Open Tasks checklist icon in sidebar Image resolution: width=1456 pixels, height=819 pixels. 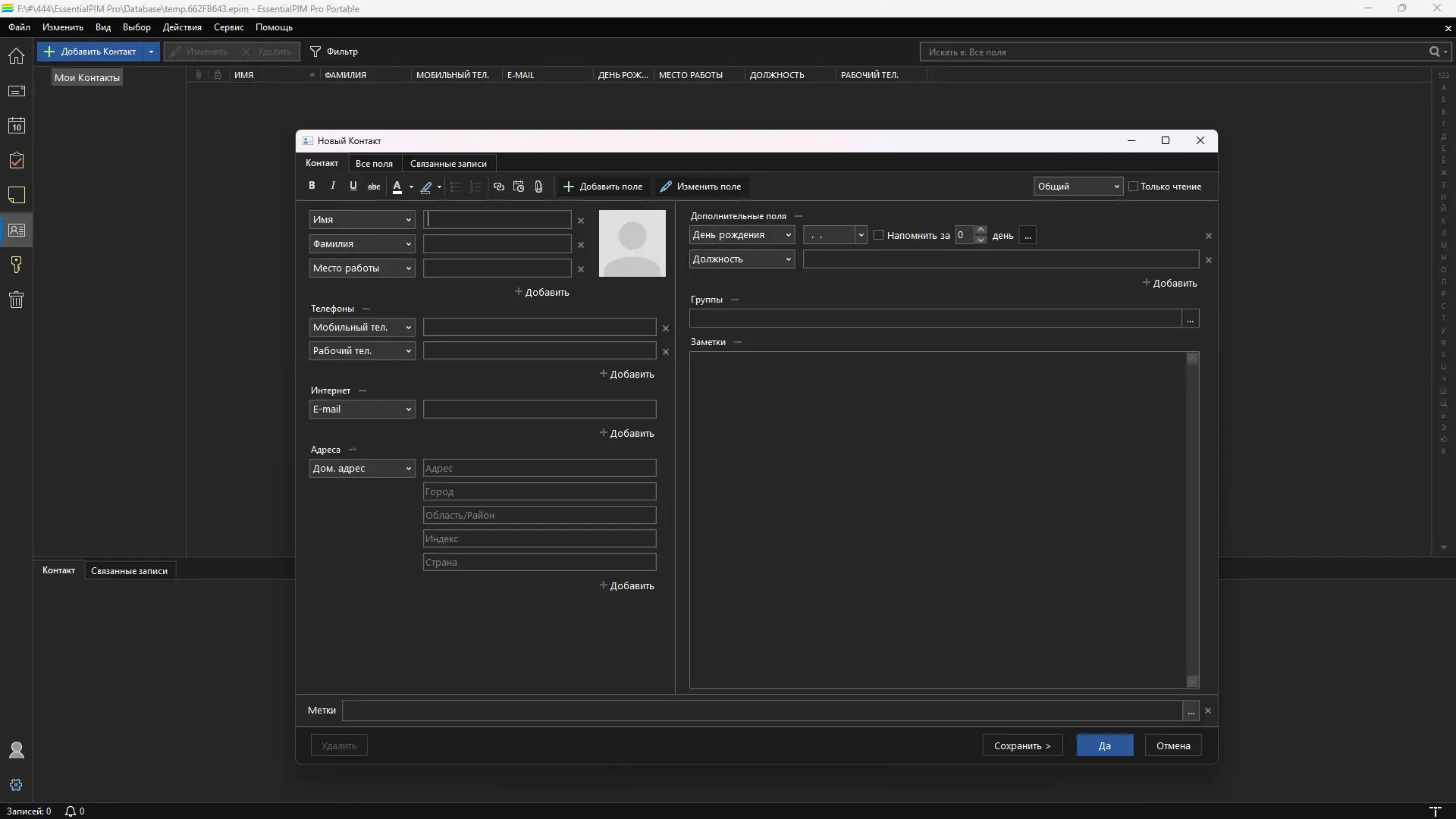(16, 161)
